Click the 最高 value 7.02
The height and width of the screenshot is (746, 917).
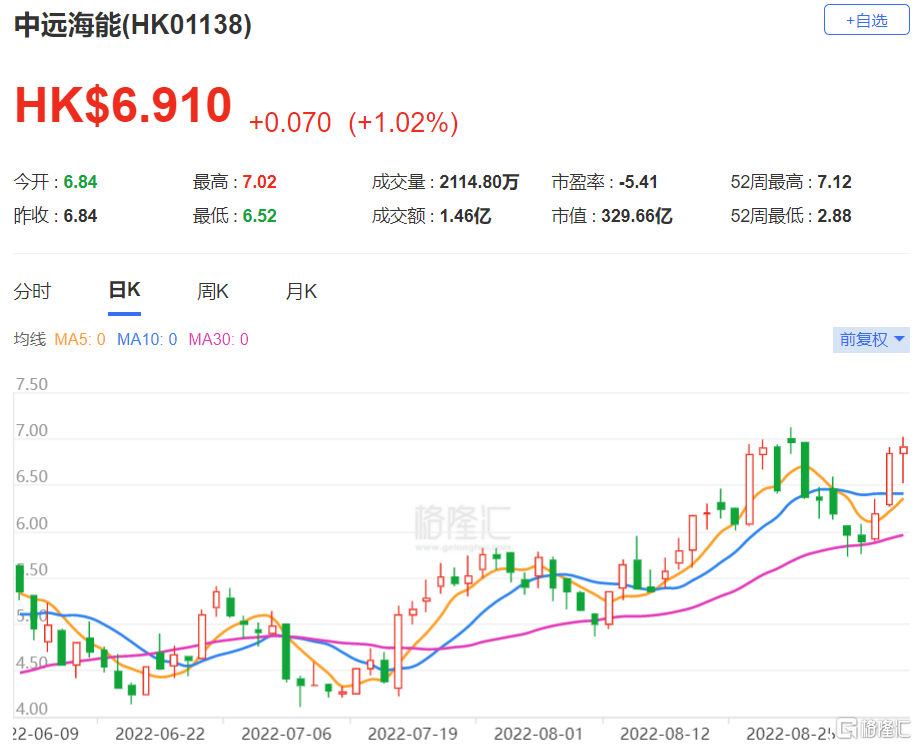point(259,182)
